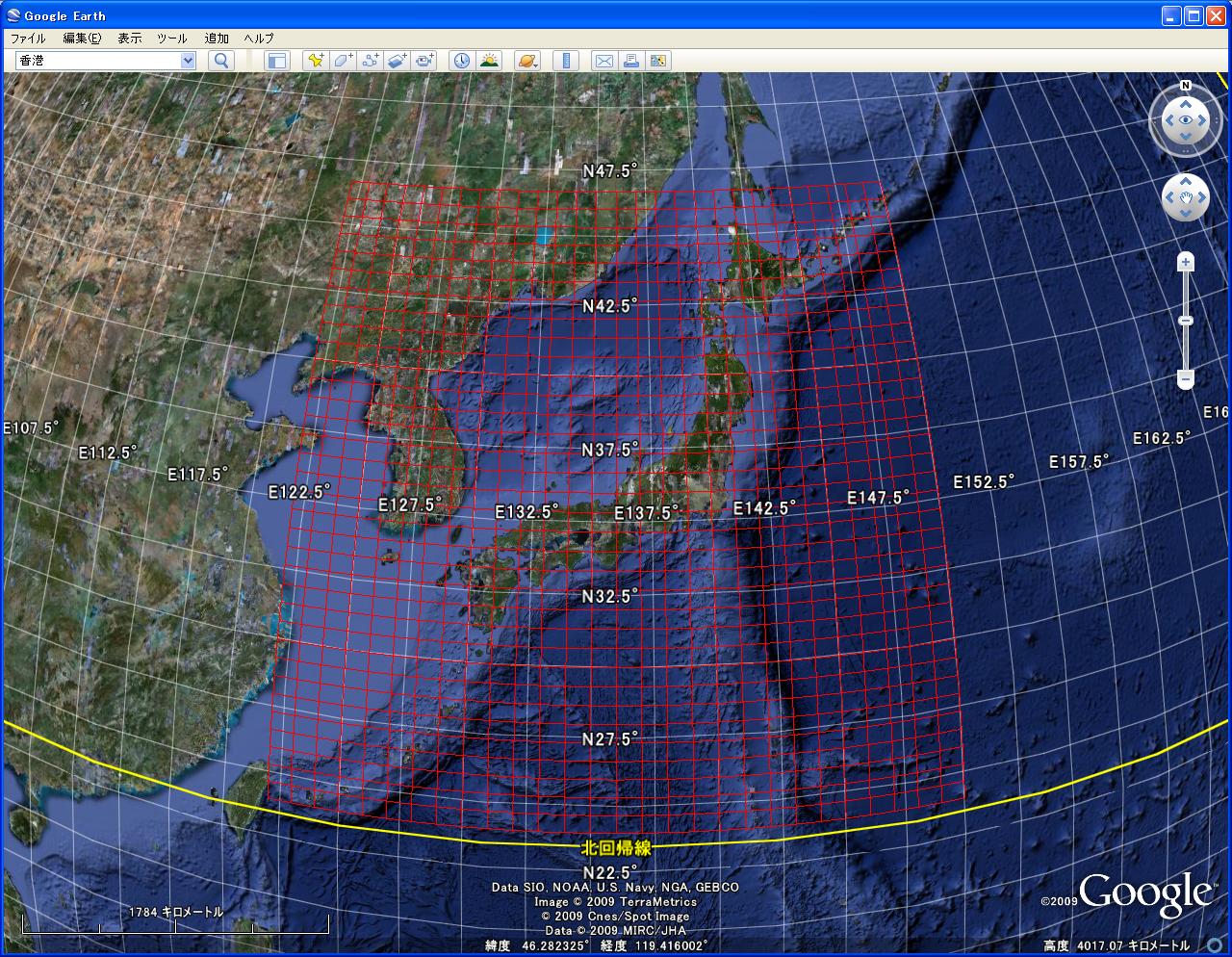Click the zoom slider handle
Screen dimensions: 1232x957
point(1186,321)
